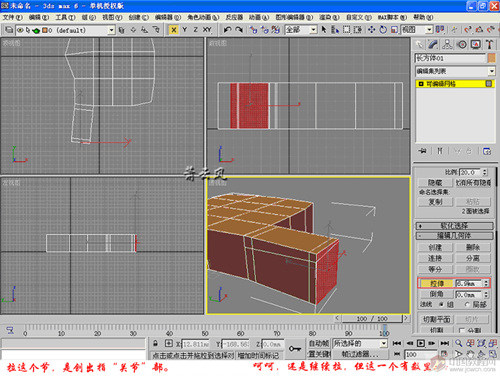This screenshot has width=500, height=376.
Task: Click the 100 / 100 time slider
Action: (x=372, y=318)
